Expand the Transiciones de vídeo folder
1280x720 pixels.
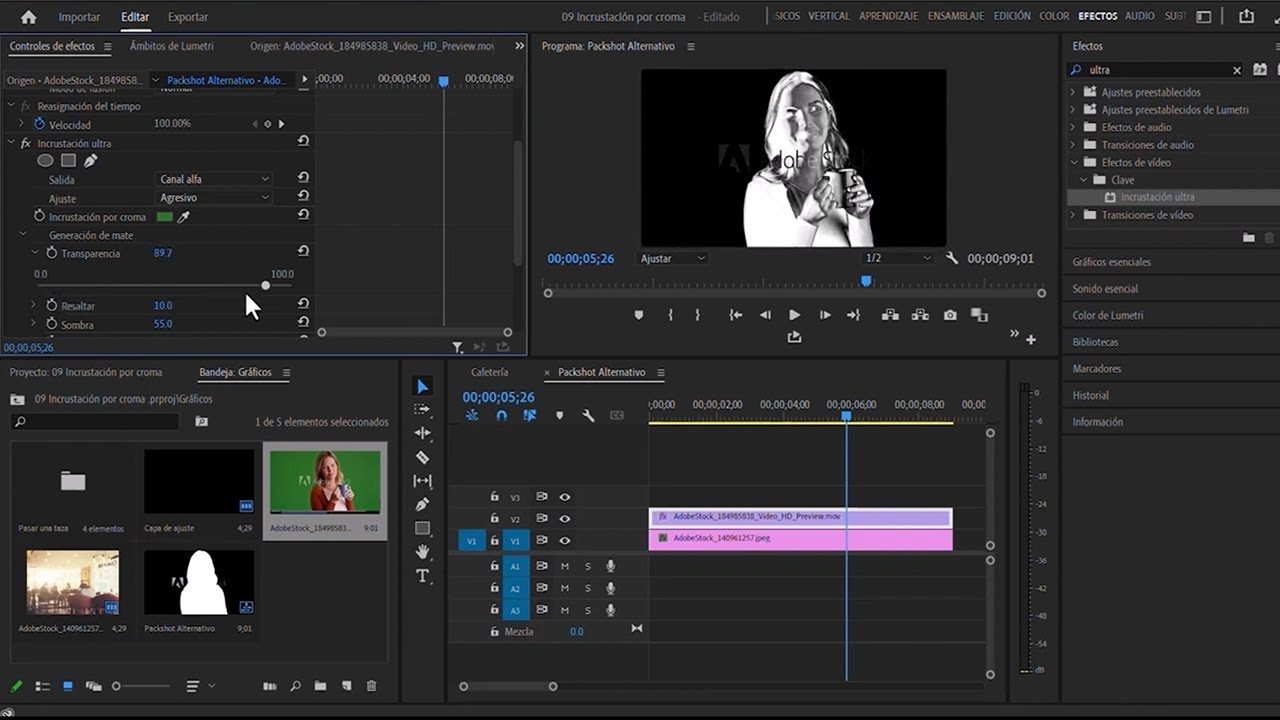[x=1074, y=215]
